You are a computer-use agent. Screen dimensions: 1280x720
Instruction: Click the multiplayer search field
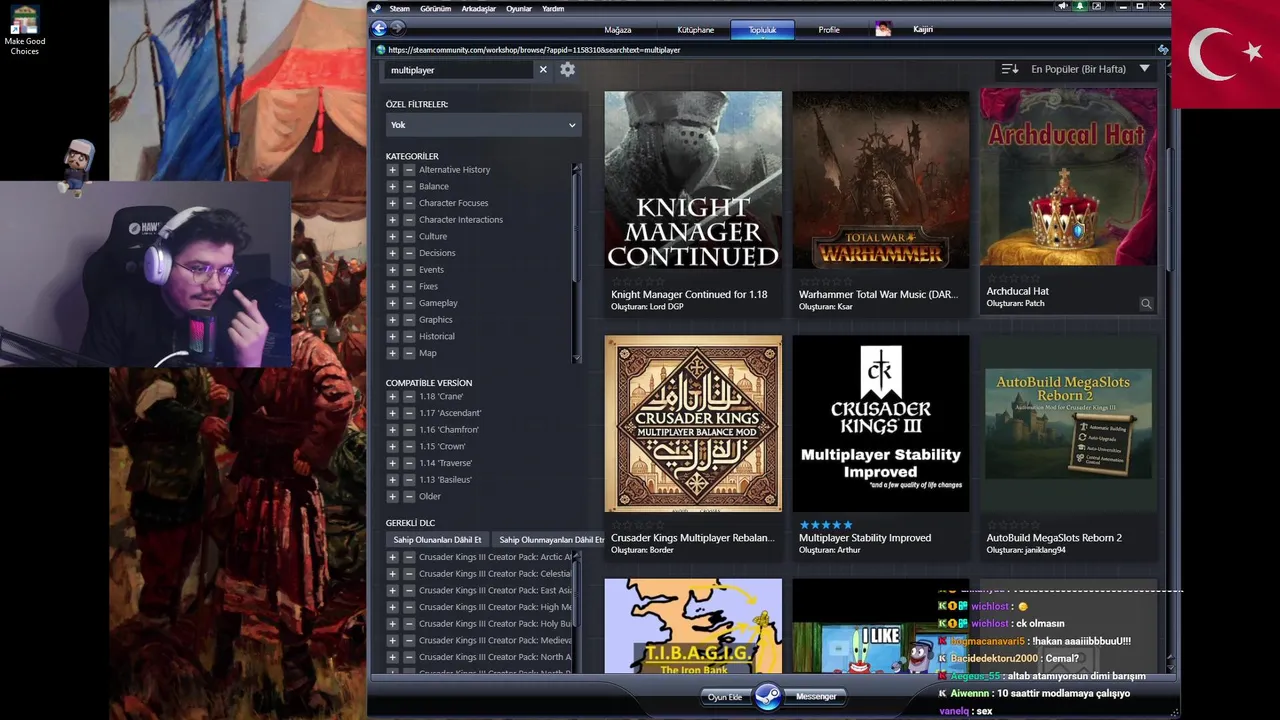(x=459, y=70)
